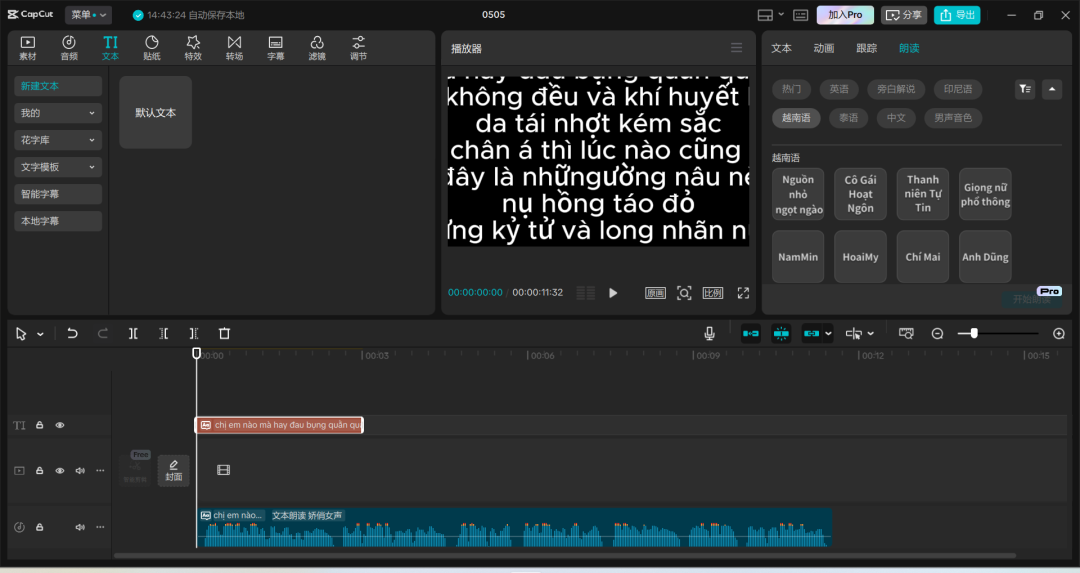Mute the main video track
The height and width of the screenshot is (573, 1080).
[80, 470]
